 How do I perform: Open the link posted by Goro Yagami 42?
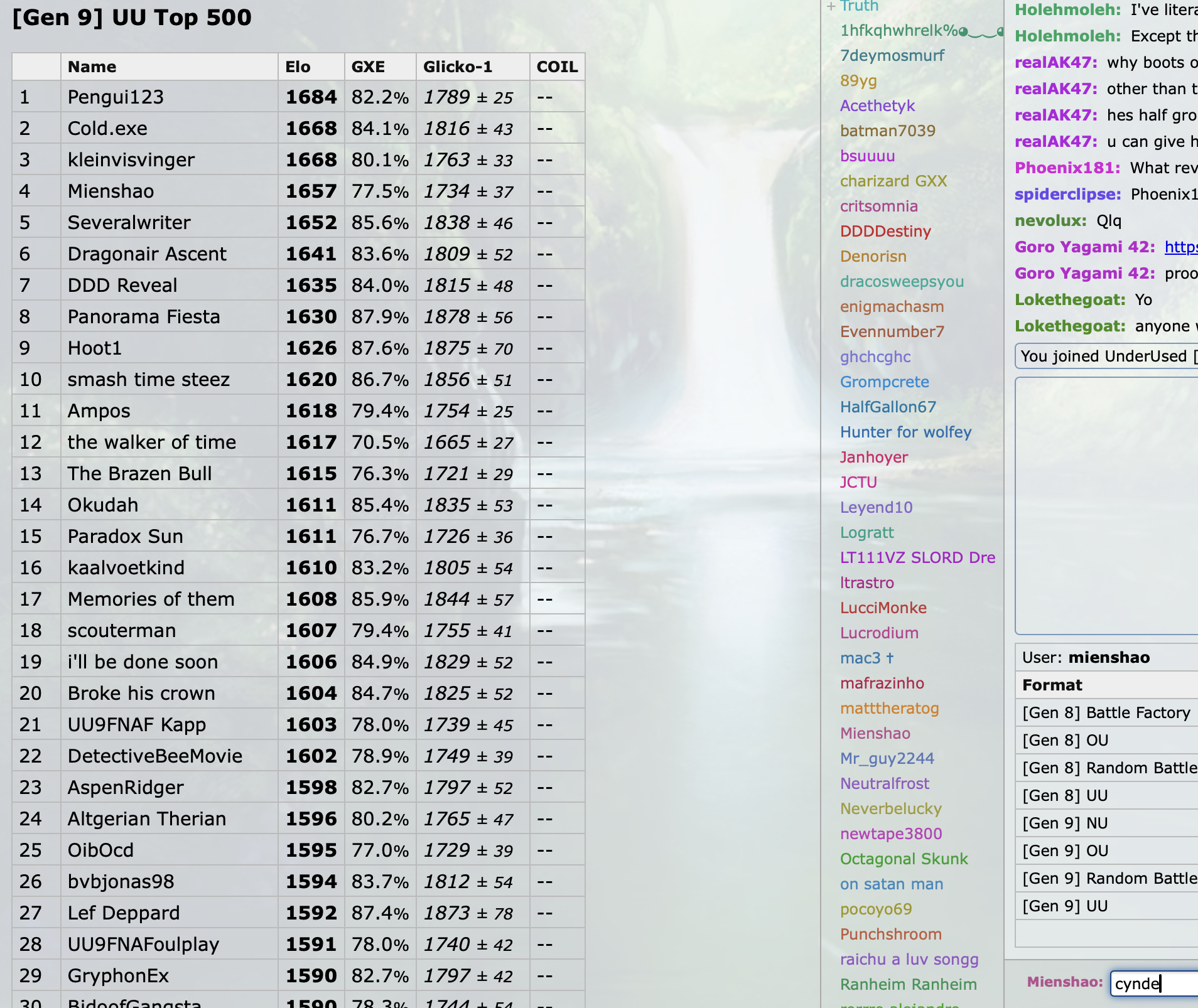(x=1180, y=247)
